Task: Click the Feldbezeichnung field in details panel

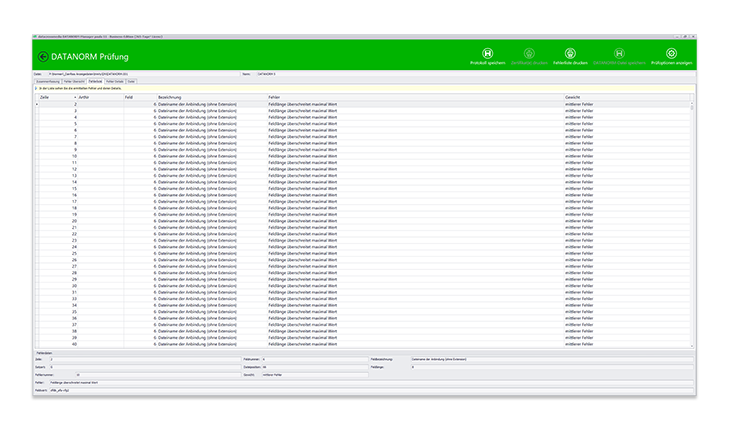Action: (552, 359)
